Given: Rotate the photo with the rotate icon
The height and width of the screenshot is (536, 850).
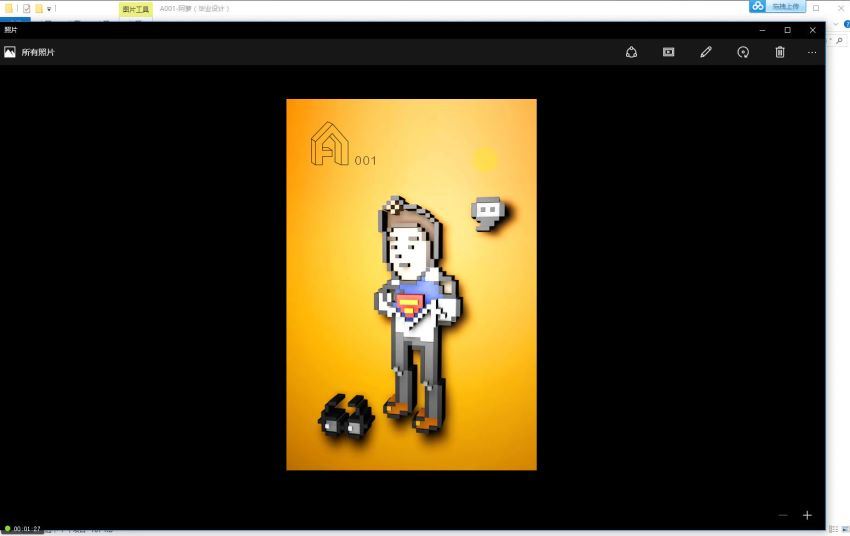Looking at the screenshot, I should 743,52.
